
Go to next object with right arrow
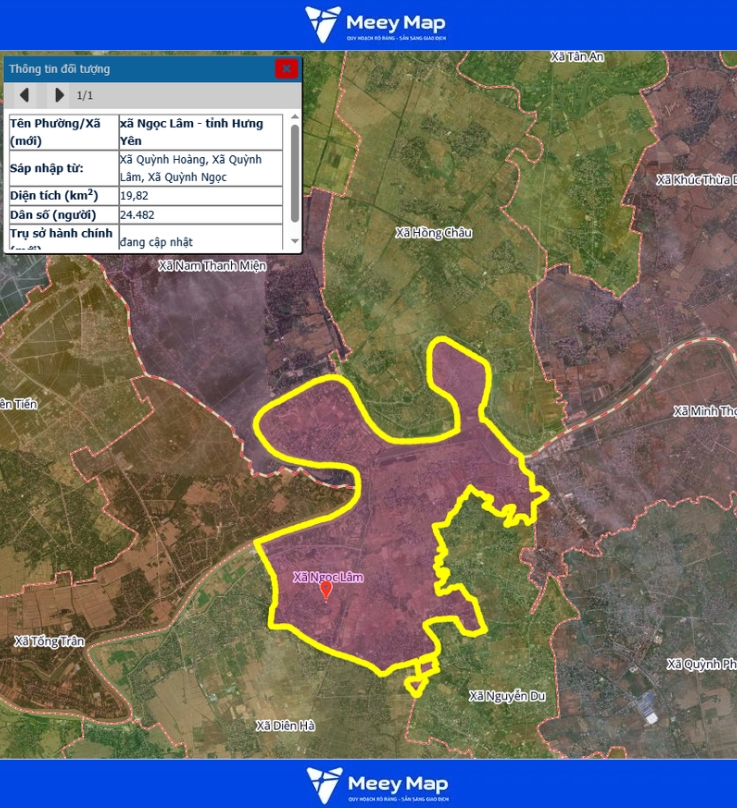[59, 95]
